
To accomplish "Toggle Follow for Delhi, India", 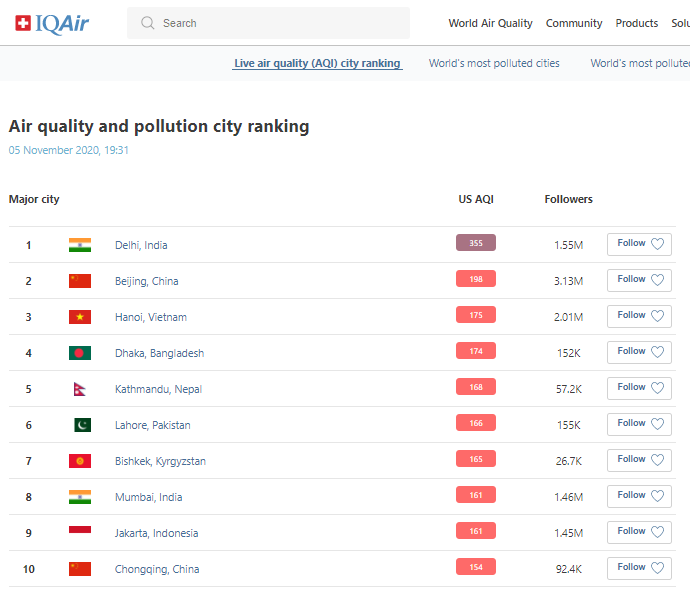I will click(x=639, y=244).
